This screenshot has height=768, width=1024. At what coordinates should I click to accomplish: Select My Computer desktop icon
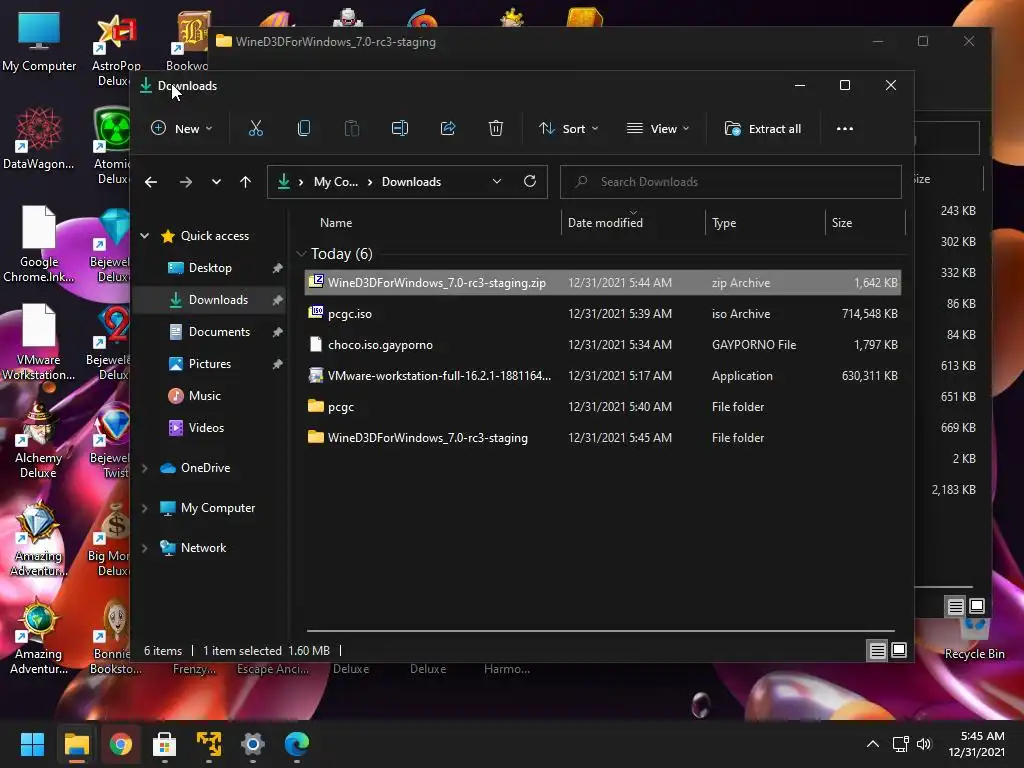click(x=39, y=42)
